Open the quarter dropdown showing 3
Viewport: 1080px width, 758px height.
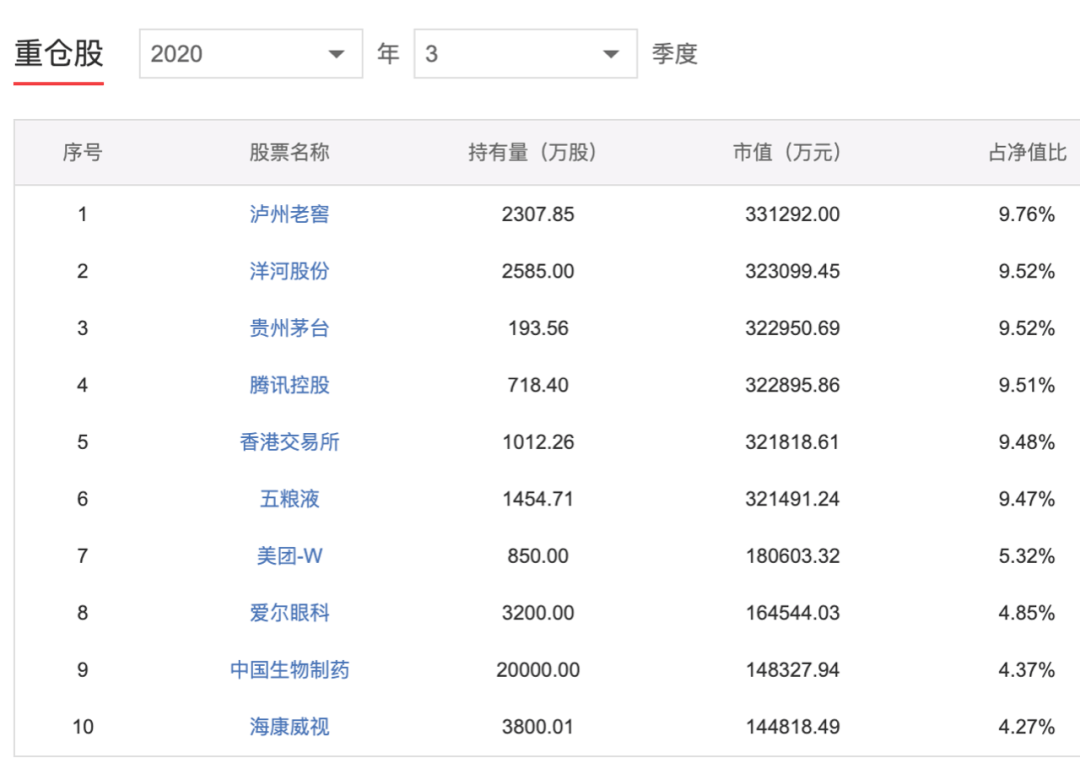tap(526, 54)
